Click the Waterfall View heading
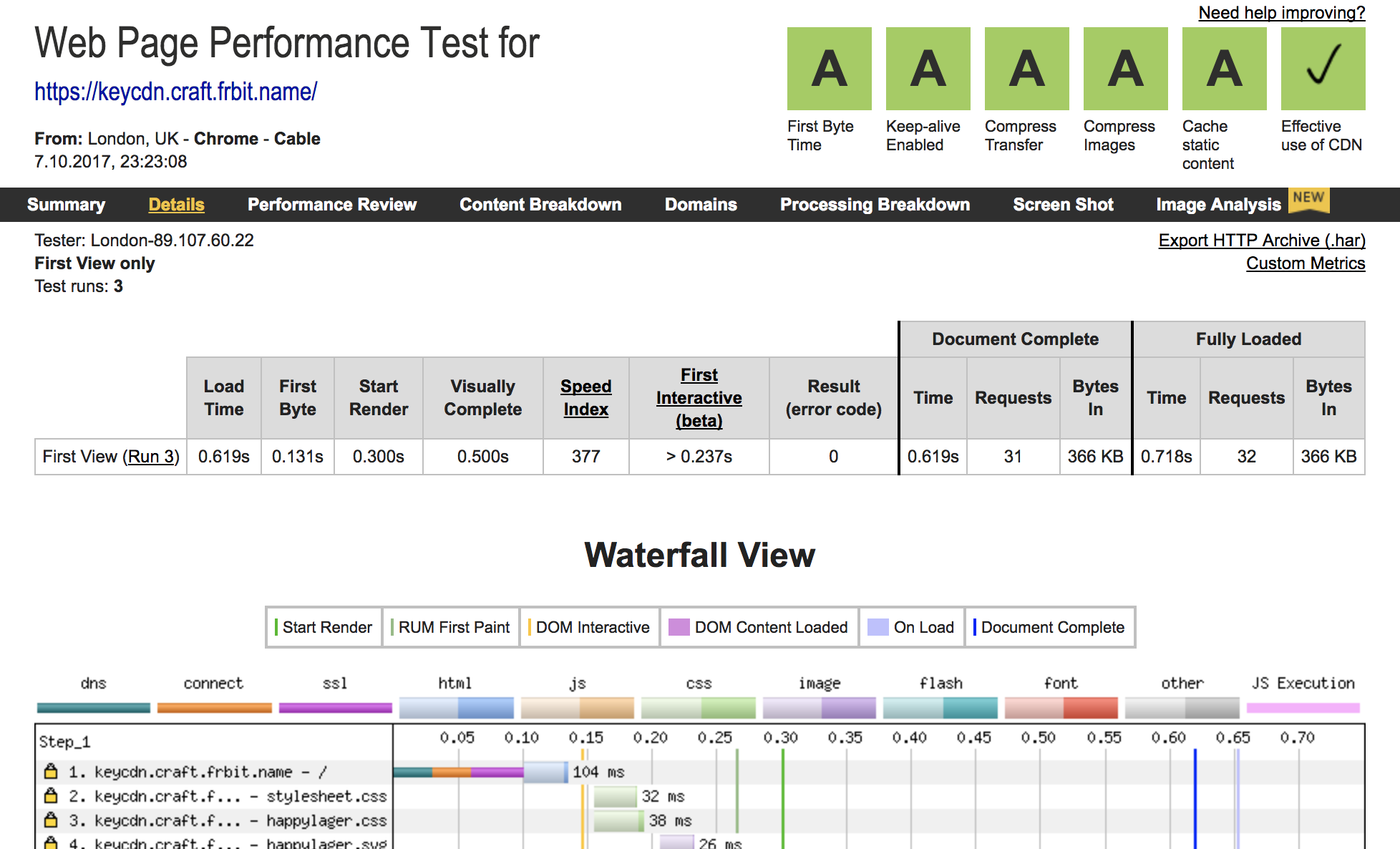The height and width of the screenshot is (849, 1400). 699,555
